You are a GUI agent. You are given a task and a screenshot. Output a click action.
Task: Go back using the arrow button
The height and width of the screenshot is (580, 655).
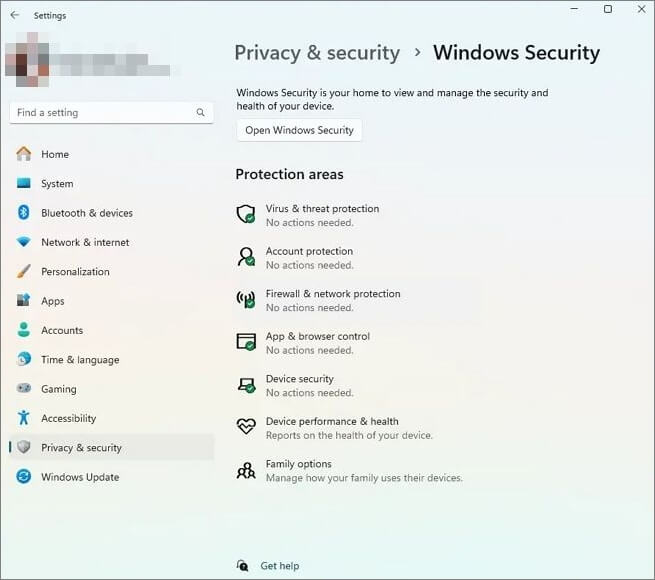15,15
